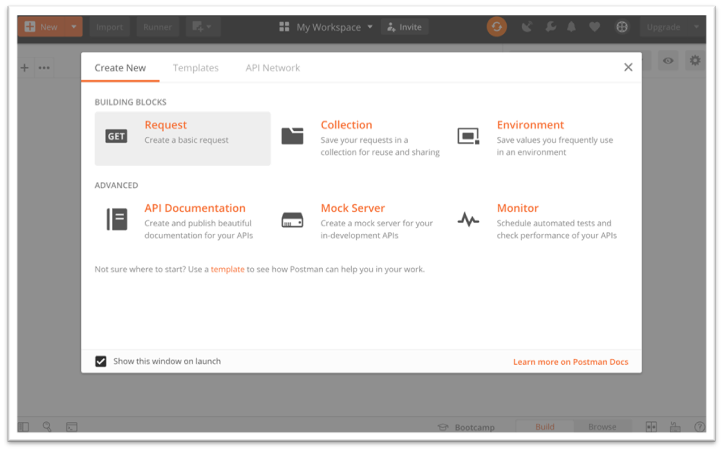This screenshot has height=451, width=723.
Task: Click the find and replace icon
Action: pos(47,427)
